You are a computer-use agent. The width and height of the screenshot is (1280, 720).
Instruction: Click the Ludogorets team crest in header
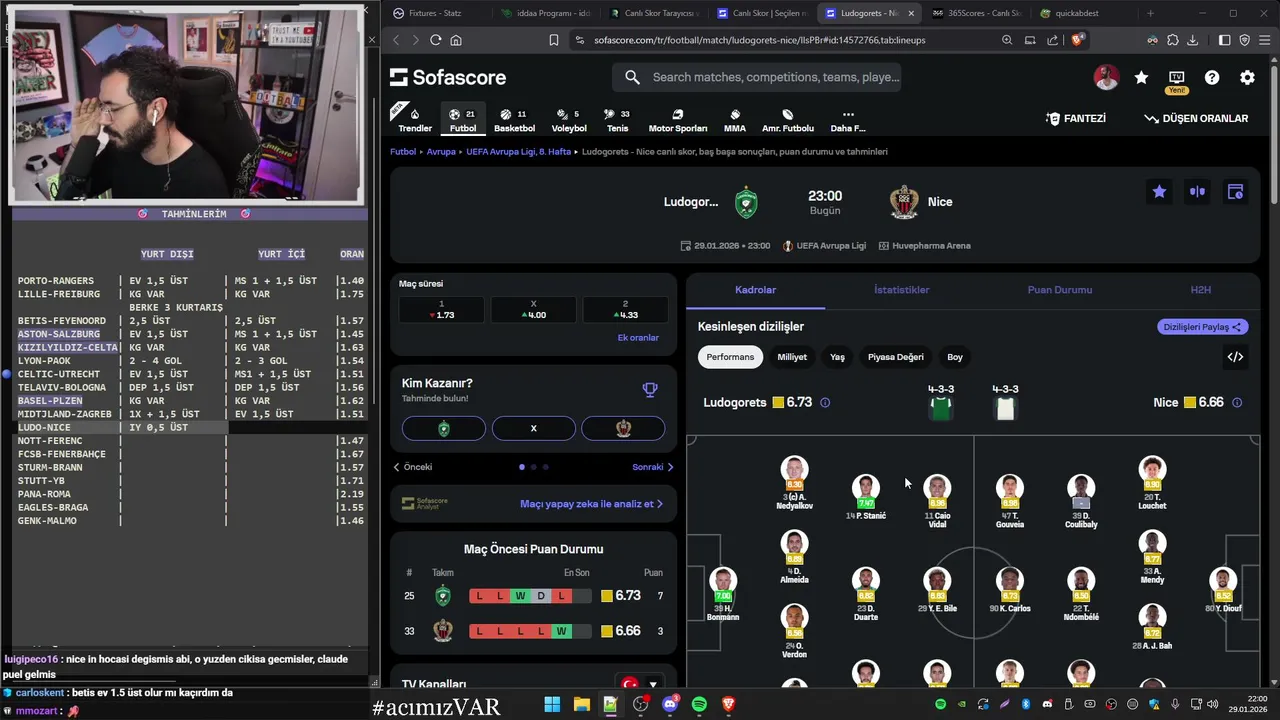tap(746, 202)
